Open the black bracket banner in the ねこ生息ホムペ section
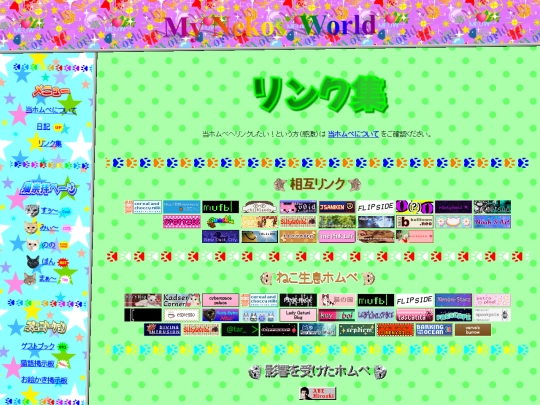Image resolution: width=540 pixels, height=405 pixels. 143,315
